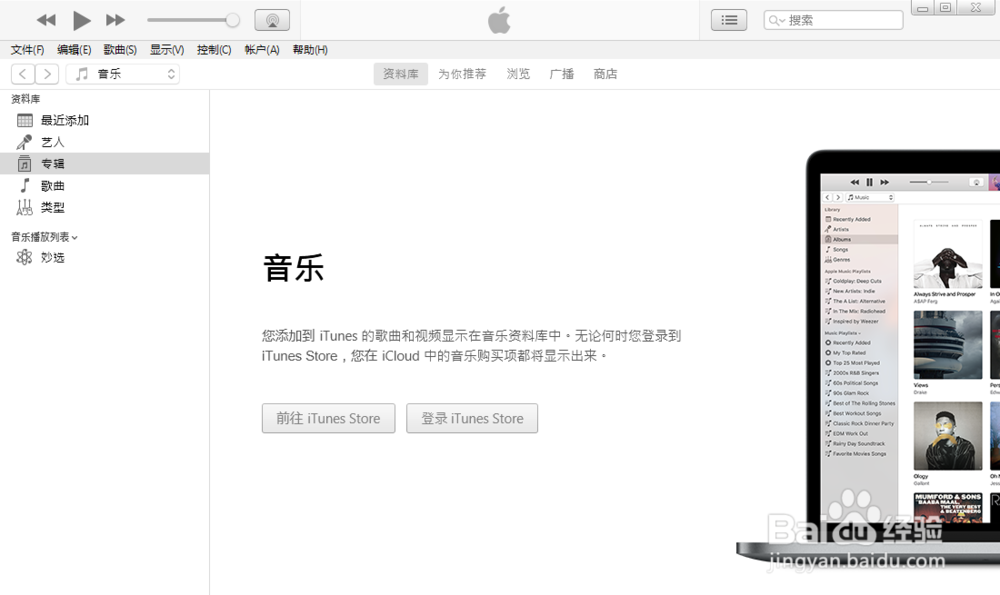Open the 编辑(E) menu
This screenshot has width=1000, height=595.
point(74,50)
